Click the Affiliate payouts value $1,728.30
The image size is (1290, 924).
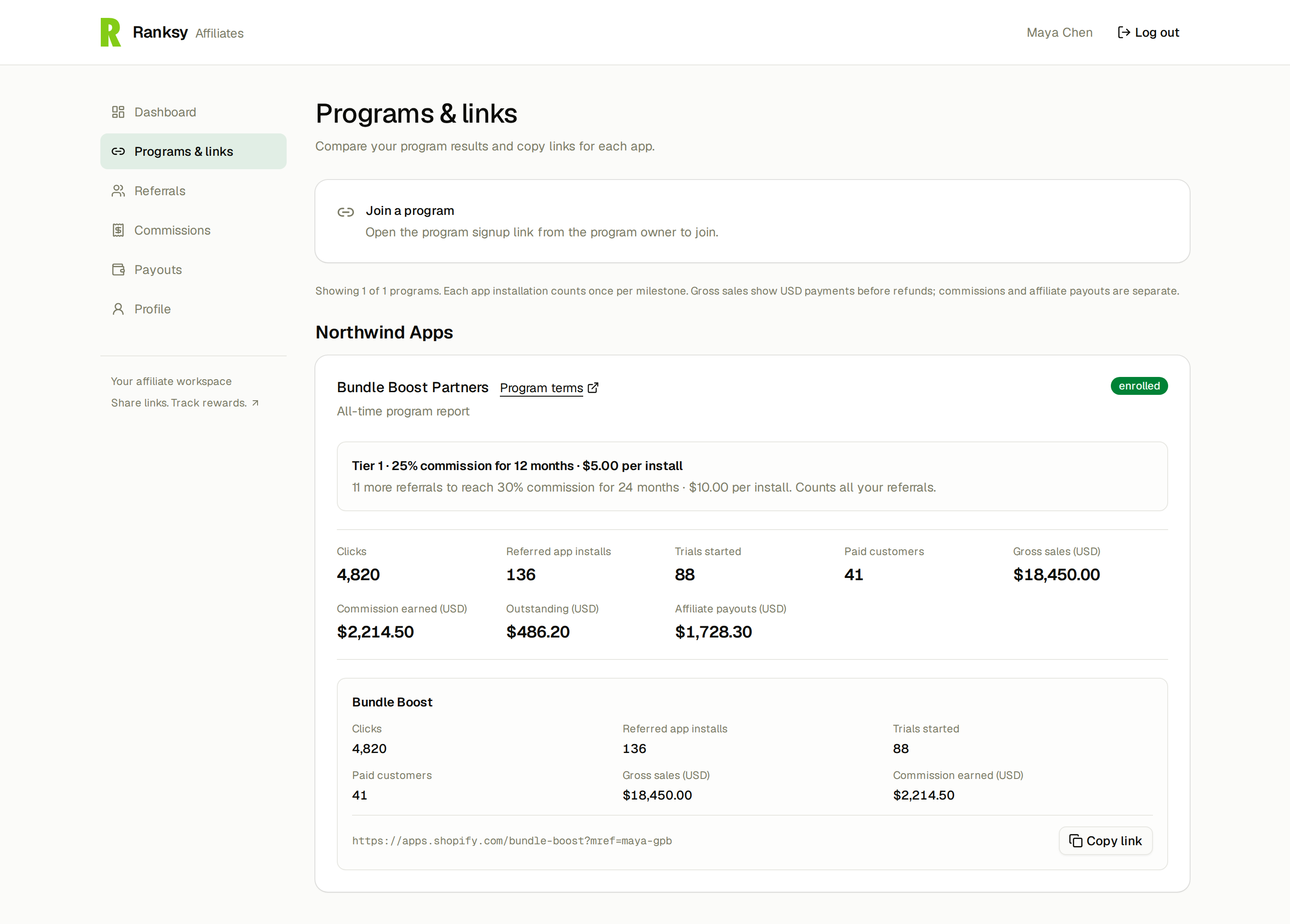click(713, 632)
